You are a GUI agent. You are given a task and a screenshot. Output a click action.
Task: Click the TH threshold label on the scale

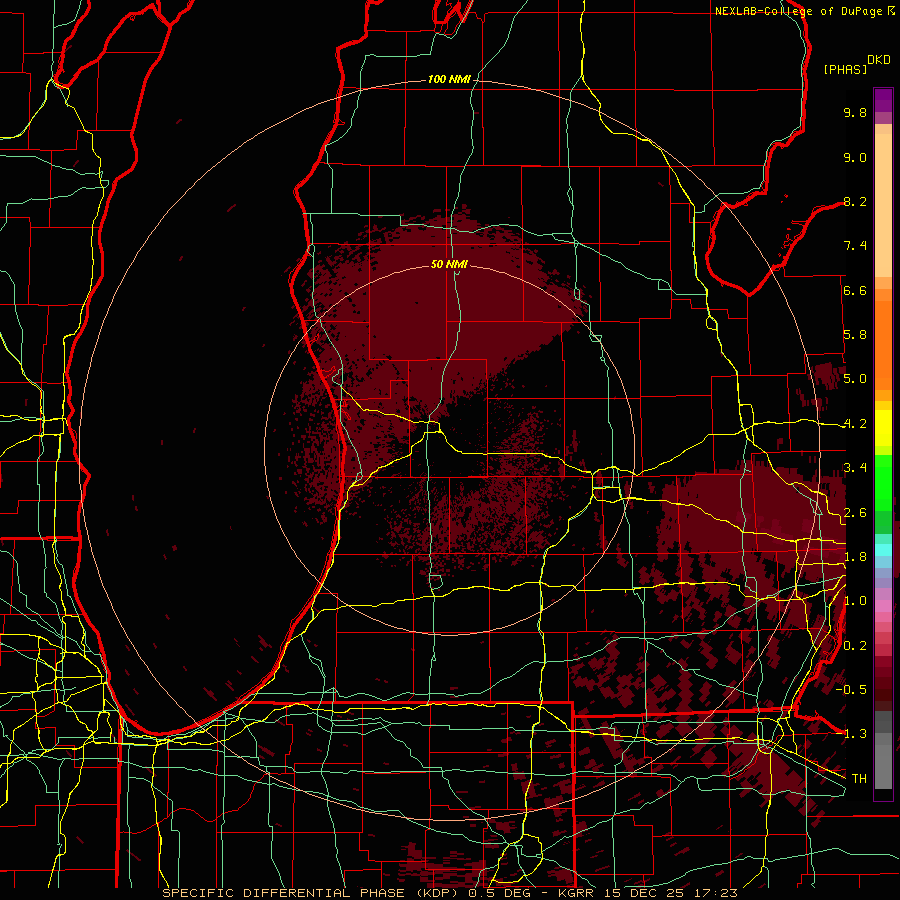pos(859,778)
